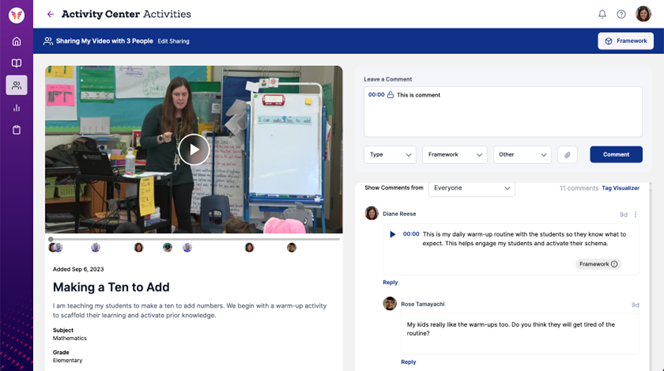Expand the Show Comments from Everyone dropdown
664x371 pixels.
(x=472, y=188)
